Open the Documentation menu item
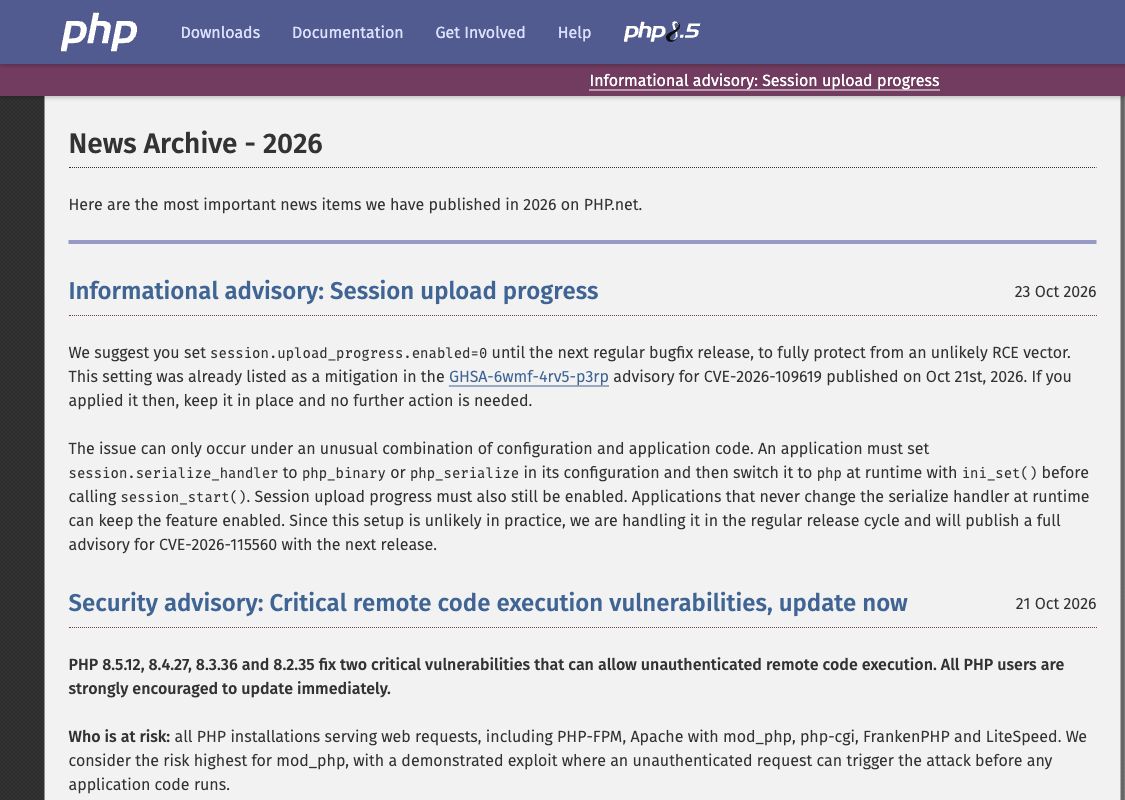 click(x=347, y=32)
